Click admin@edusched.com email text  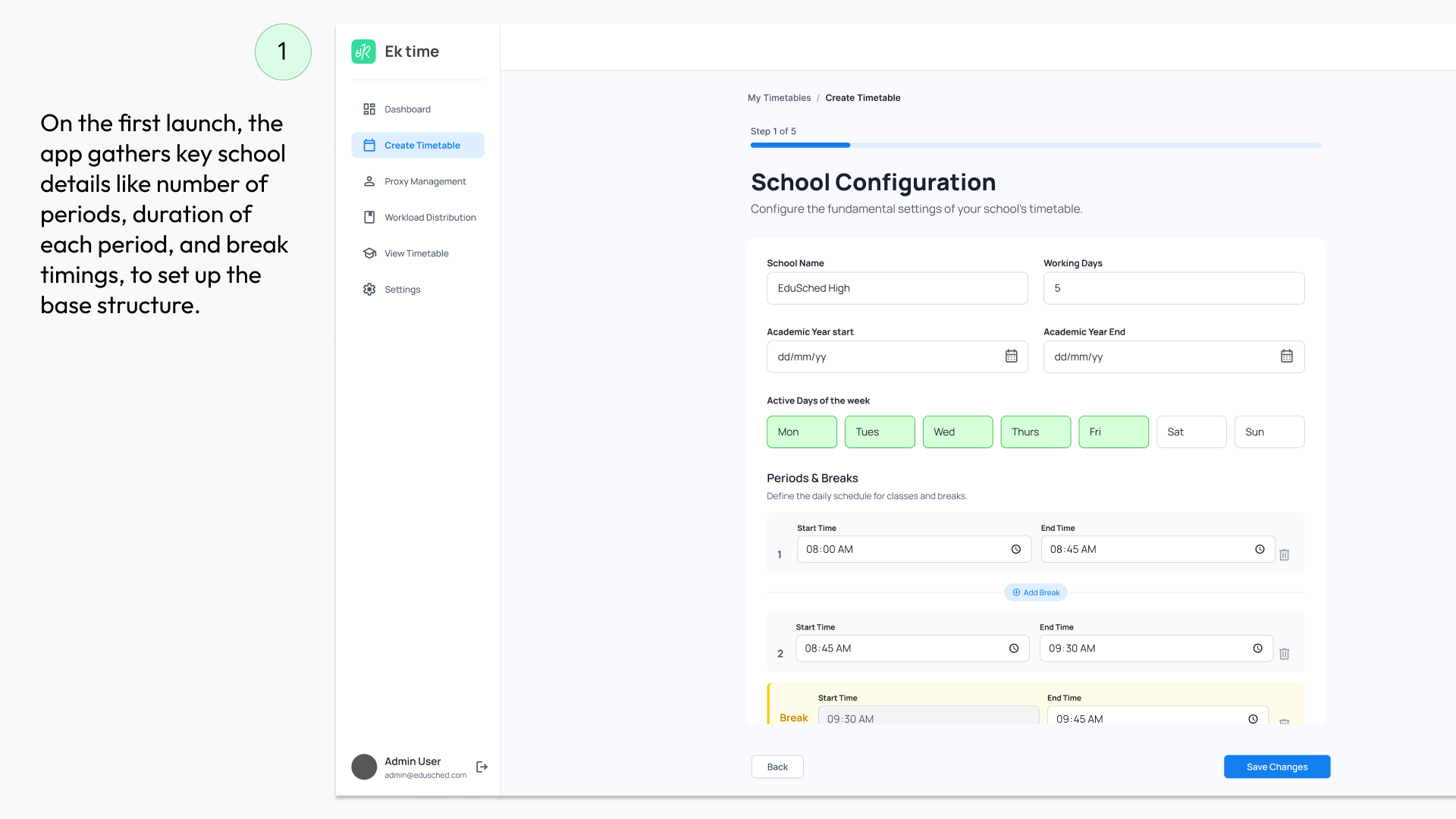click(x=425, y=775)
